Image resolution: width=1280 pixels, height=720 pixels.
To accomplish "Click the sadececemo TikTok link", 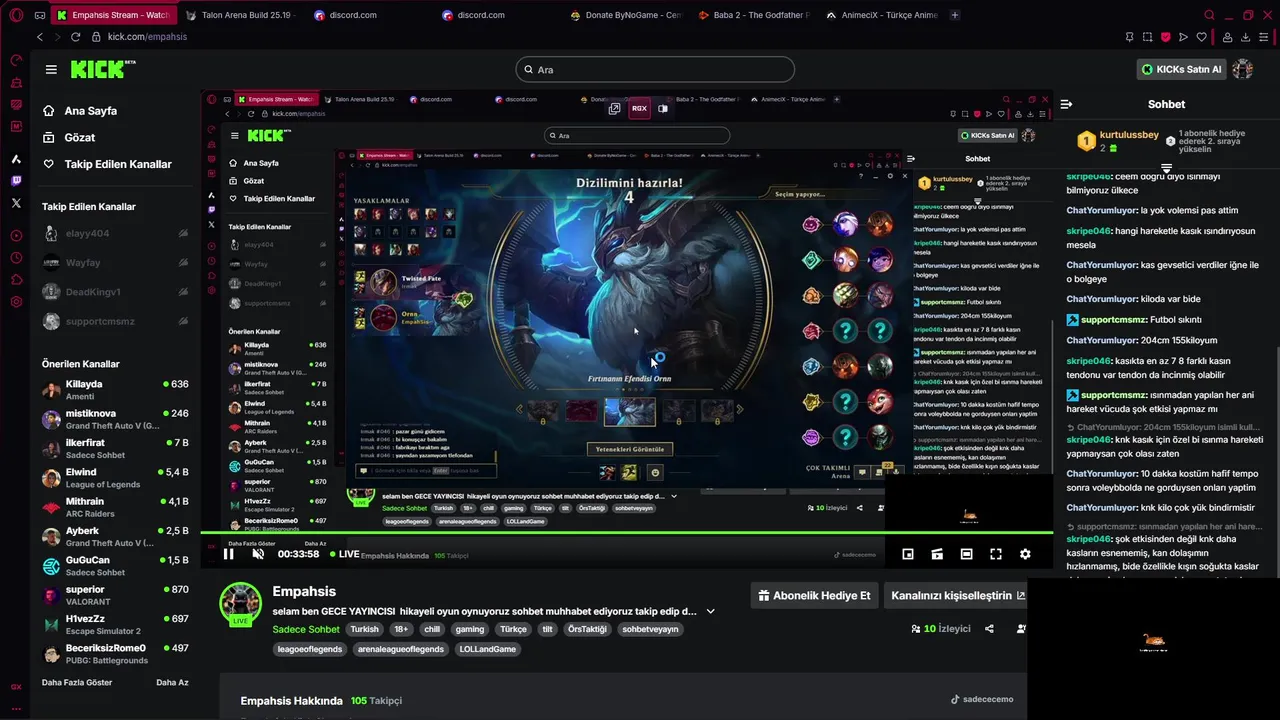I will [x=982, y=700].
